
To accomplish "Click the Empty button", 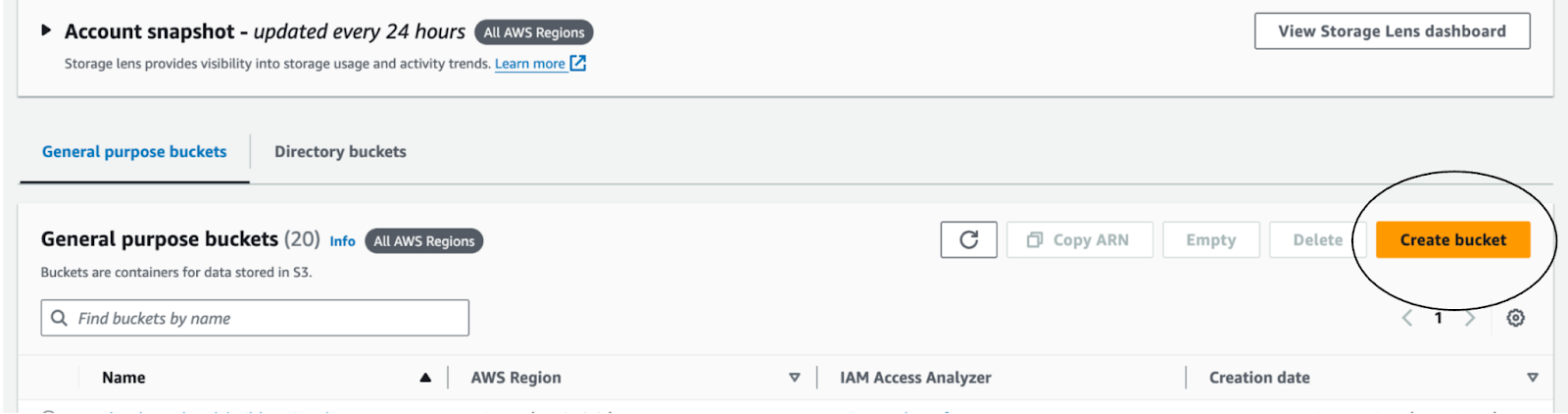I will click(x=1210, y=240).
